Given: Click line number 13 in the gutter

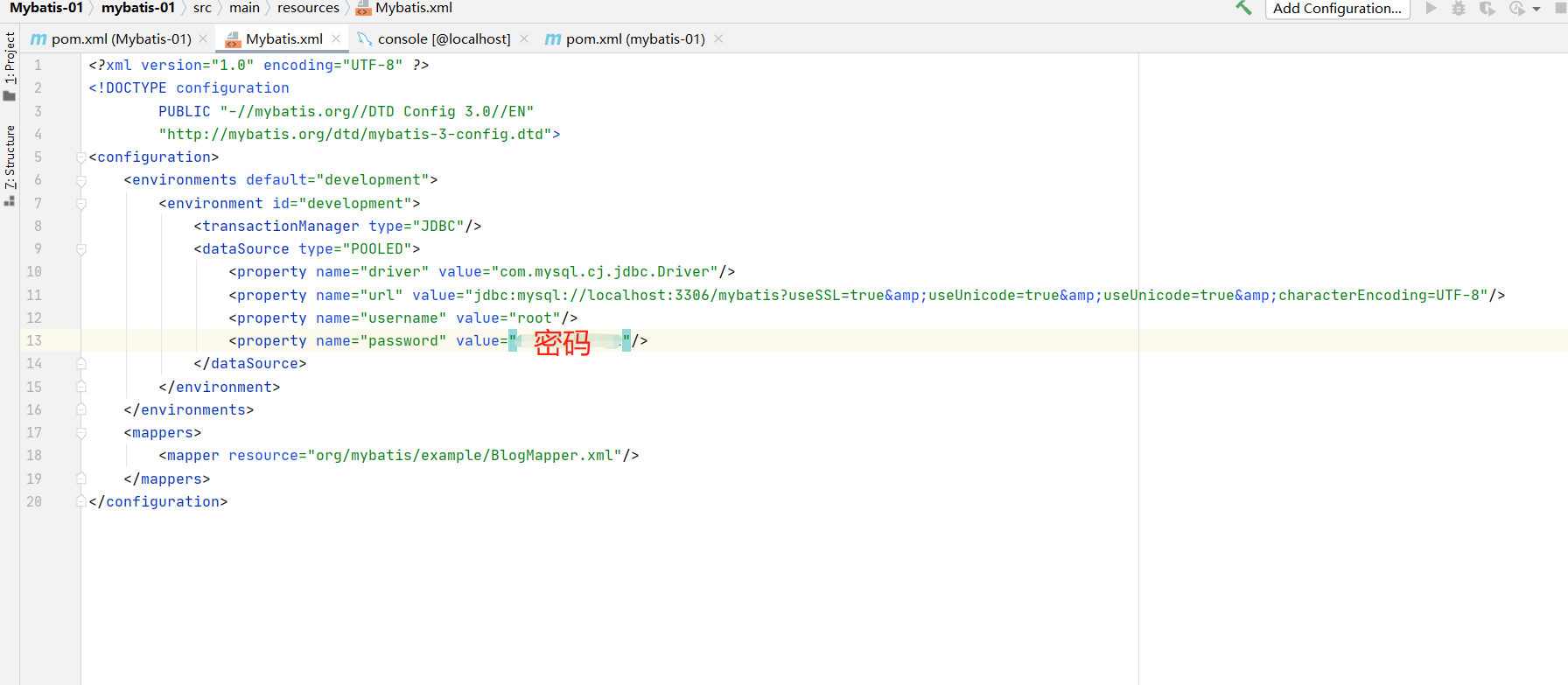Looking at the screenshot, I should pyautogui.click(x=34, y=340).
